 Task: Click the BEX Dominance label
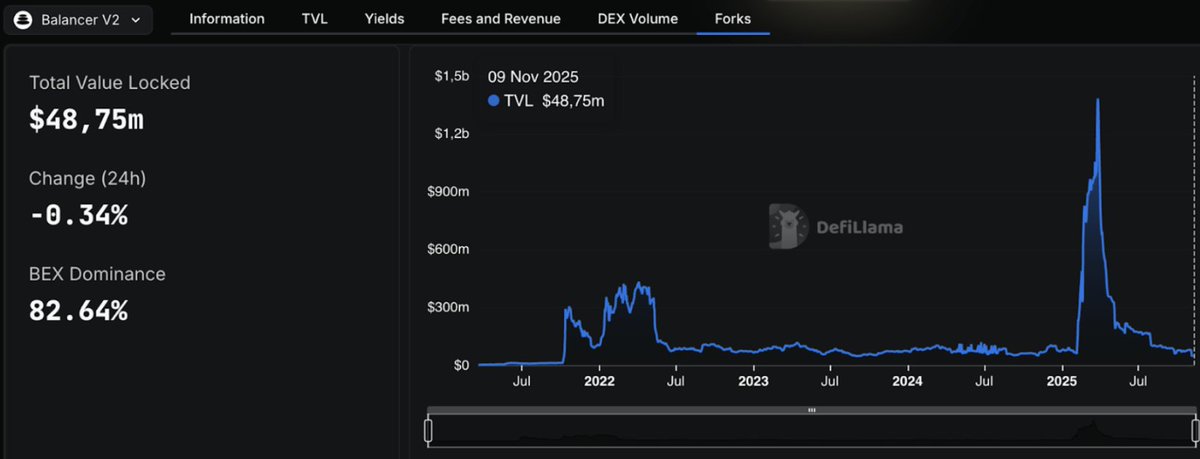(x=97, y=274)
